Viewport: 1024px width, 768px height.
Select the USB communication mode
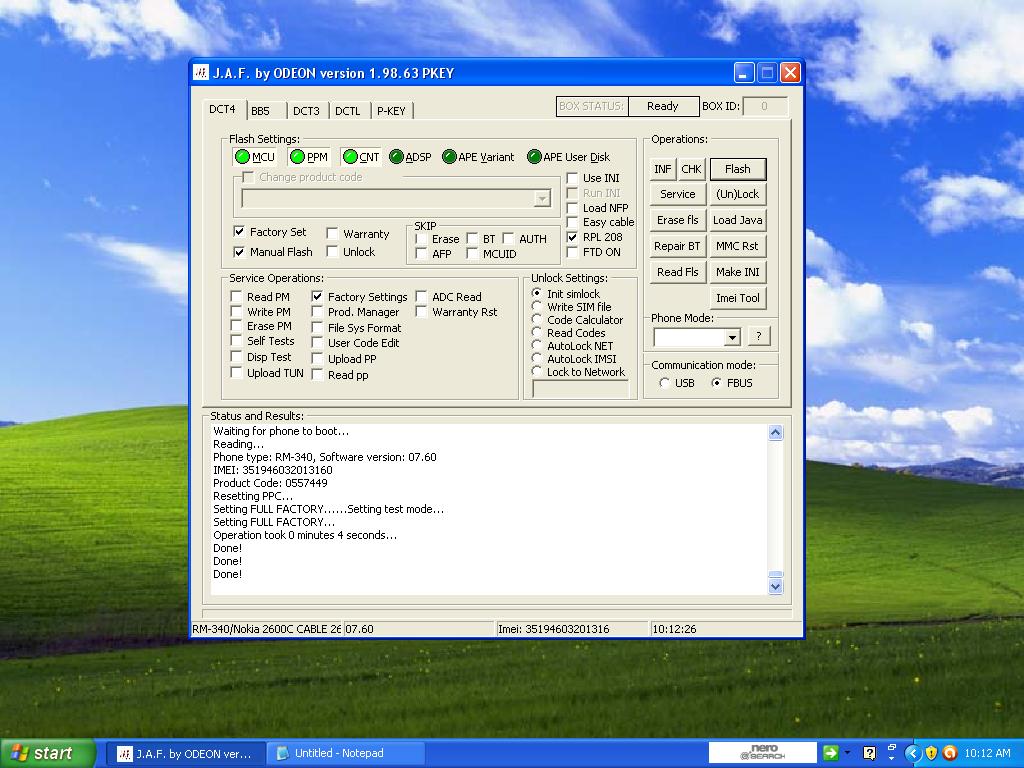pyautogui.click(x=664, y=382)
